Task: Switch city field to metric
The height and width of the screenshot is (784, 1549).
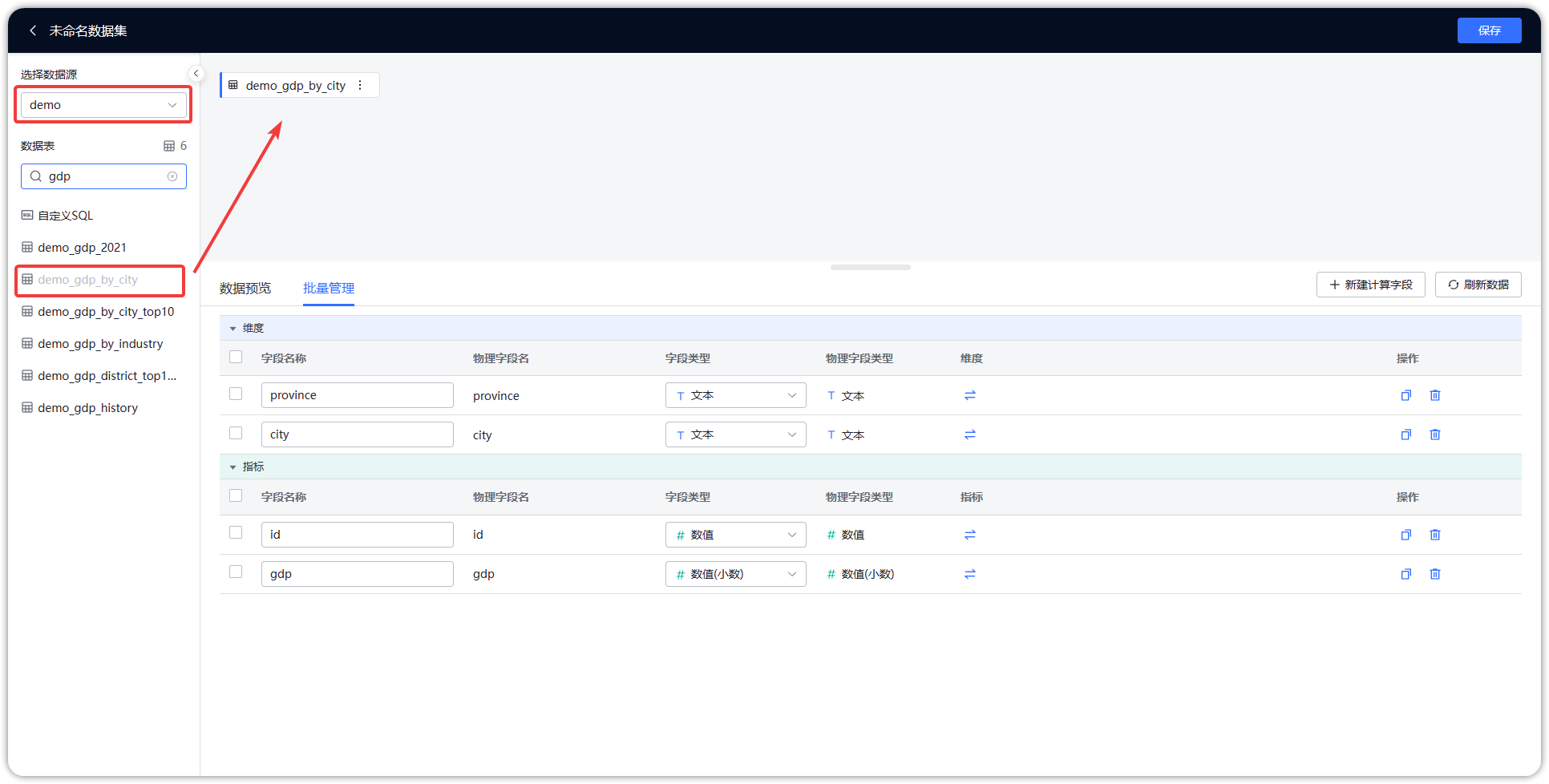Action: click(970, 434)
